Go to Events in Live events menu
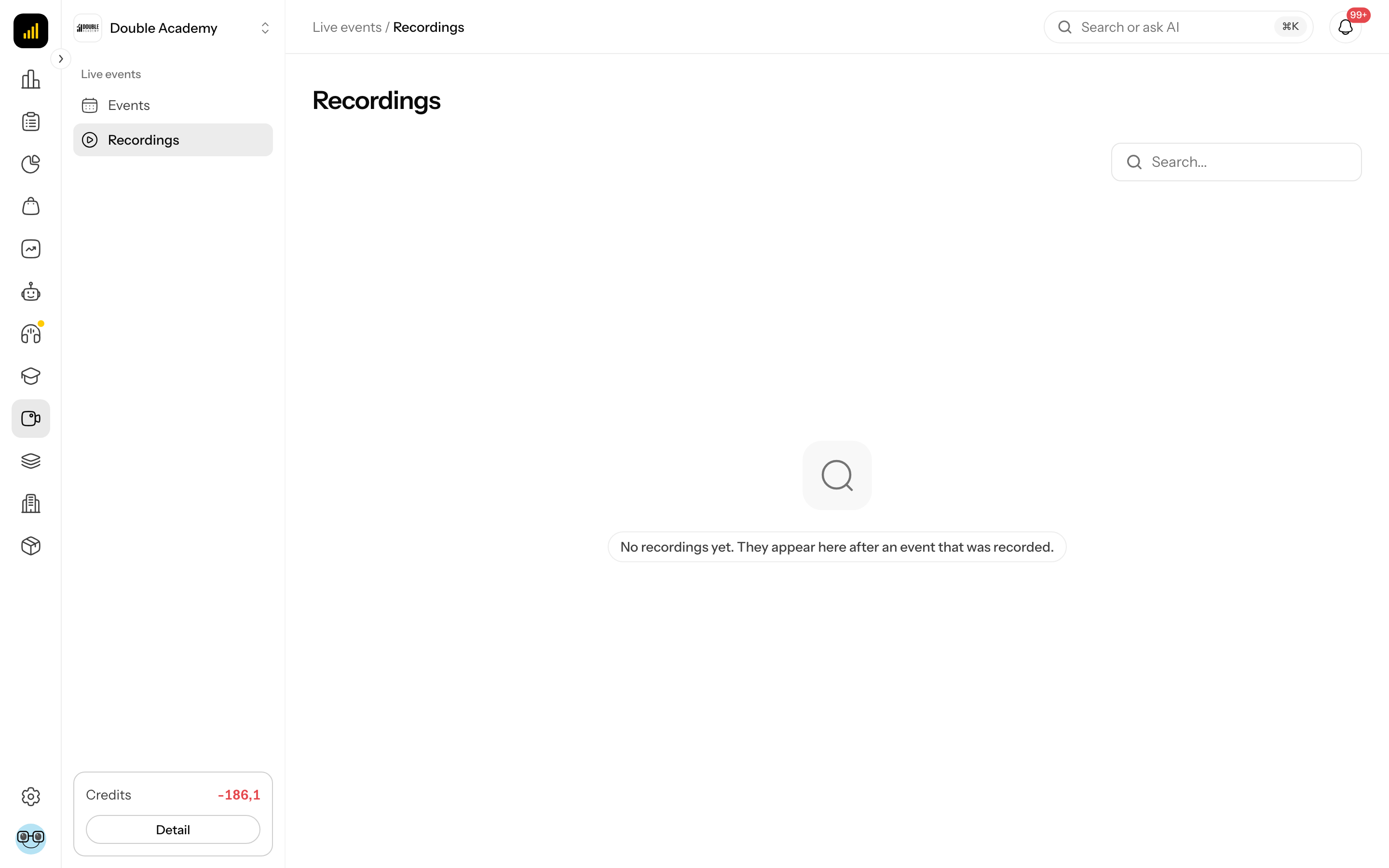The height and width of the screenshot is (868, 1389). coord(173,105)
